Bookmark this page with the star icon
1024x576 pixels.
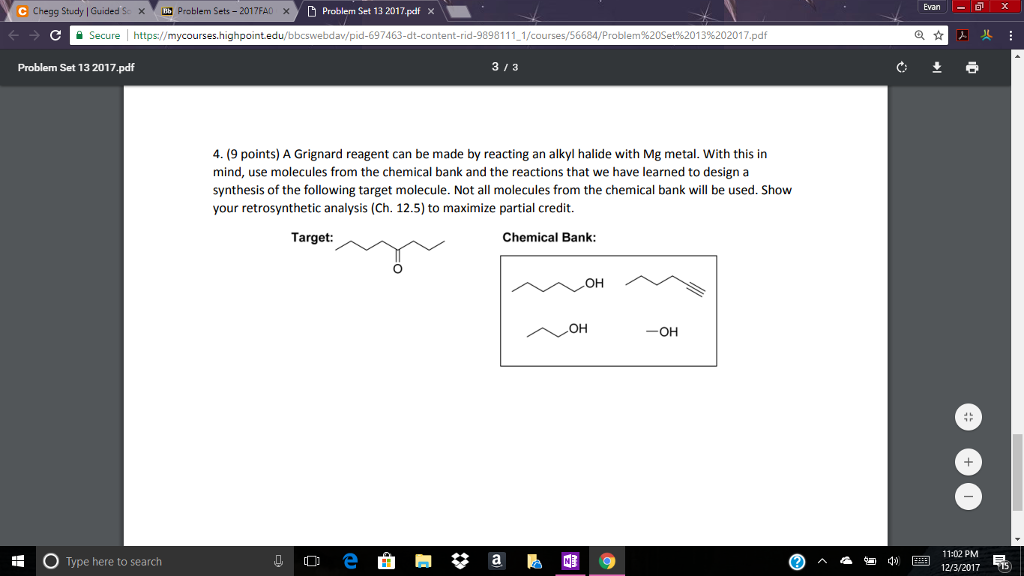pyautogui.click(x=939, y=35)
